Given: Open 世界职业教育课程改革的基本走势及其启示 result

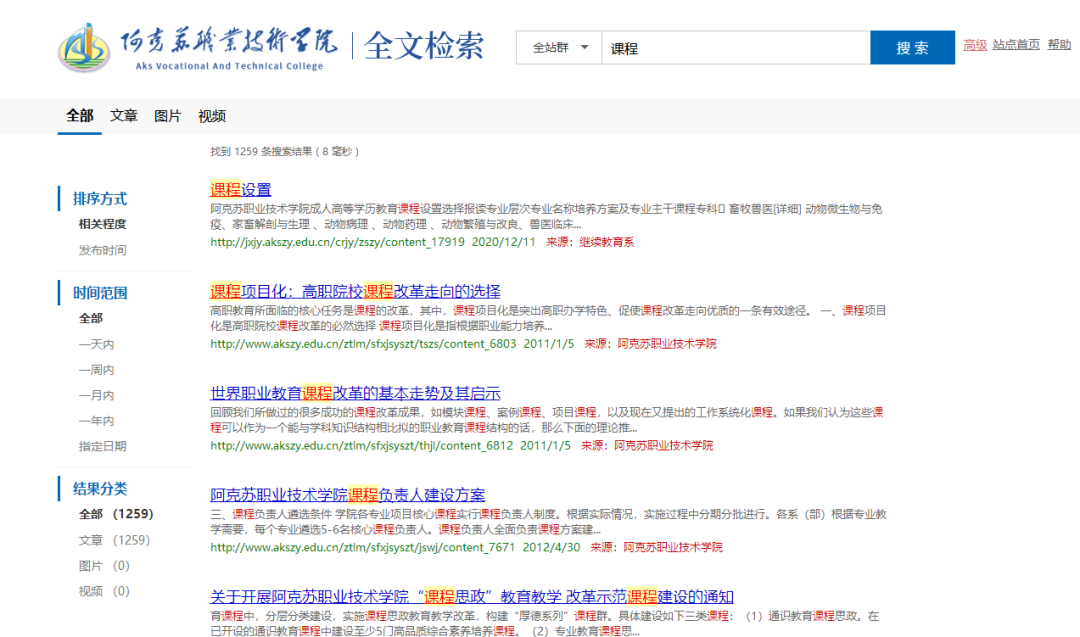Looking at the screenshot, I should [x=355, y=393].
